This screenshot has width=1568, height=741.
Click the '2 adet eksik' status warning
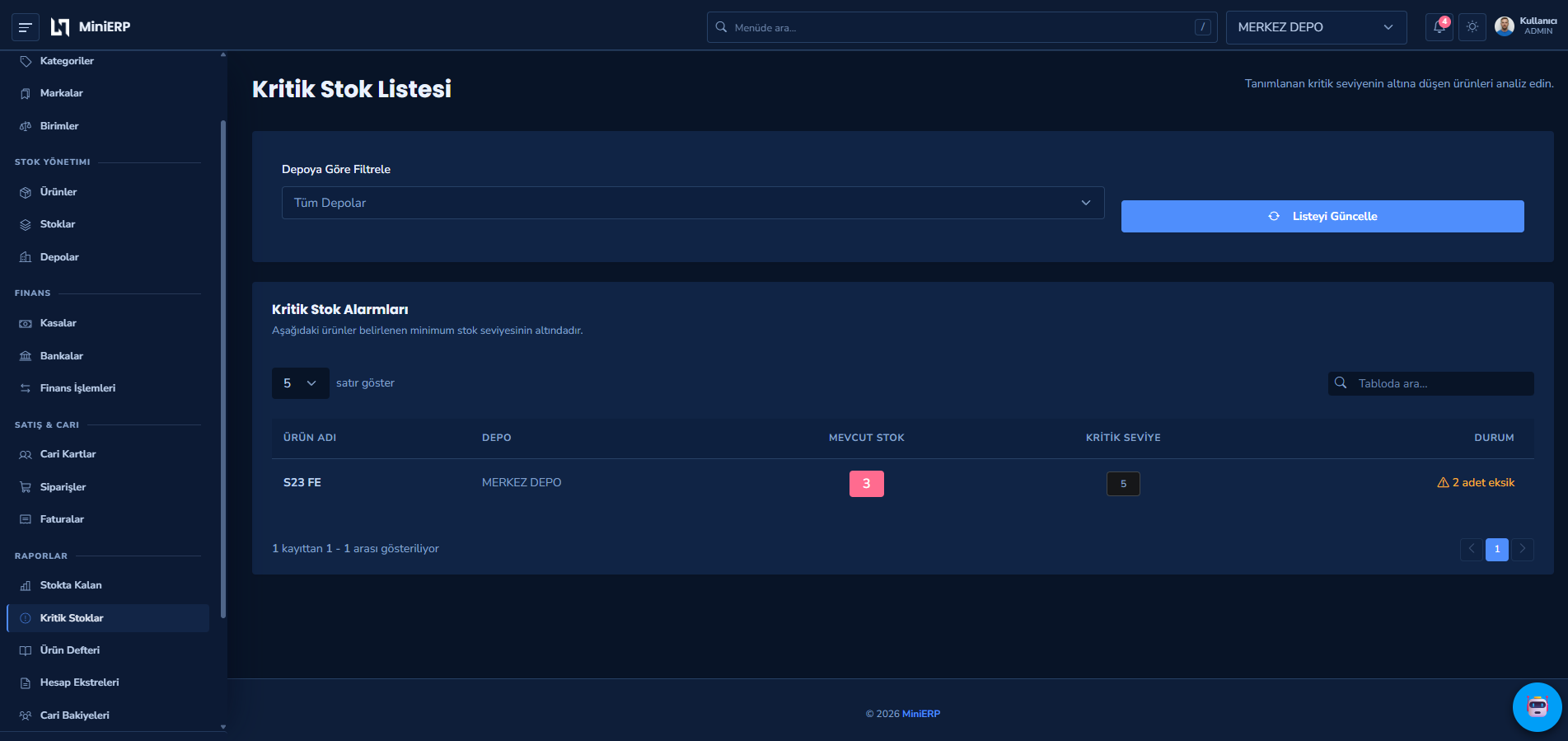(x=1476, y=483)
